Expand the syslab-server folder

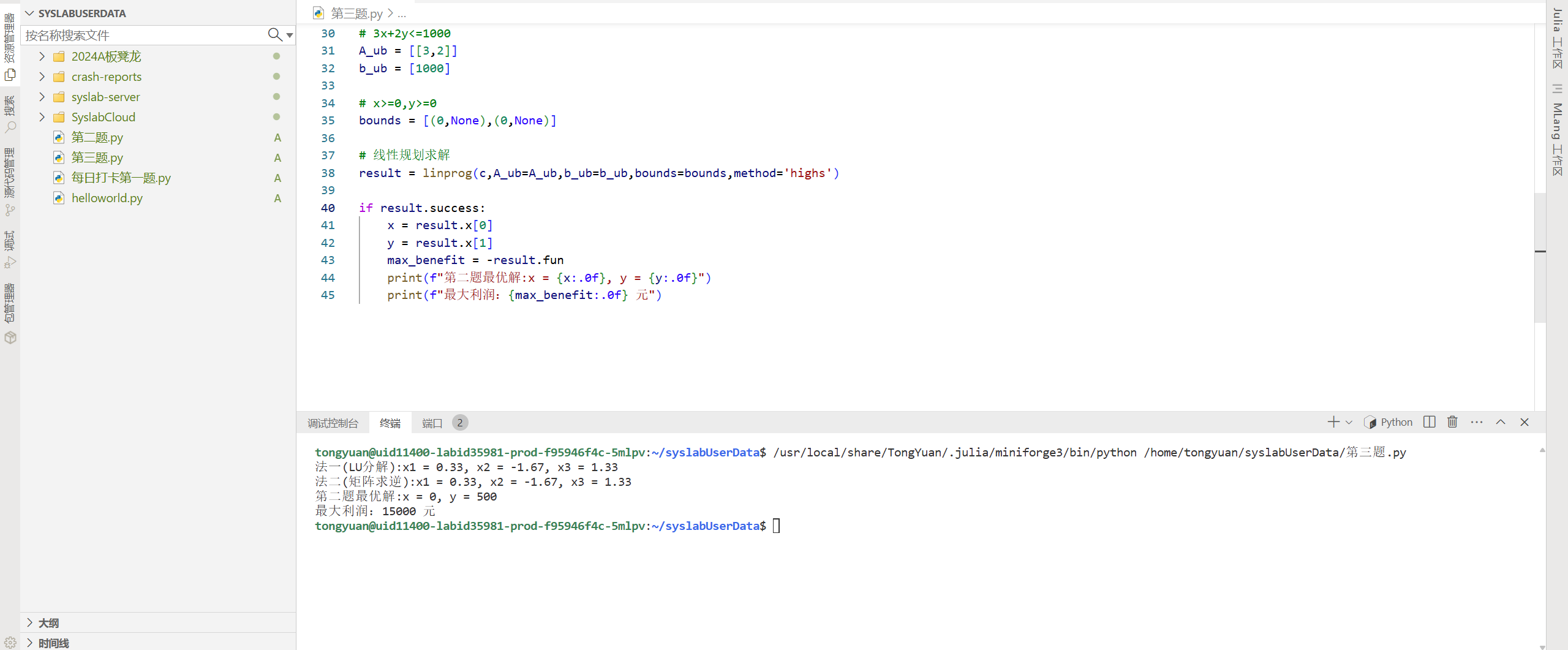(x=42, y=97)
